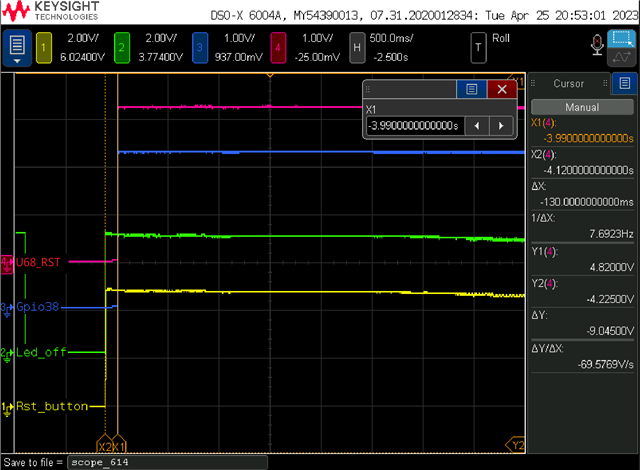Click the Rst_button channel label
Image resolution: width=640 pixels, height=470 pixels.
52,406
